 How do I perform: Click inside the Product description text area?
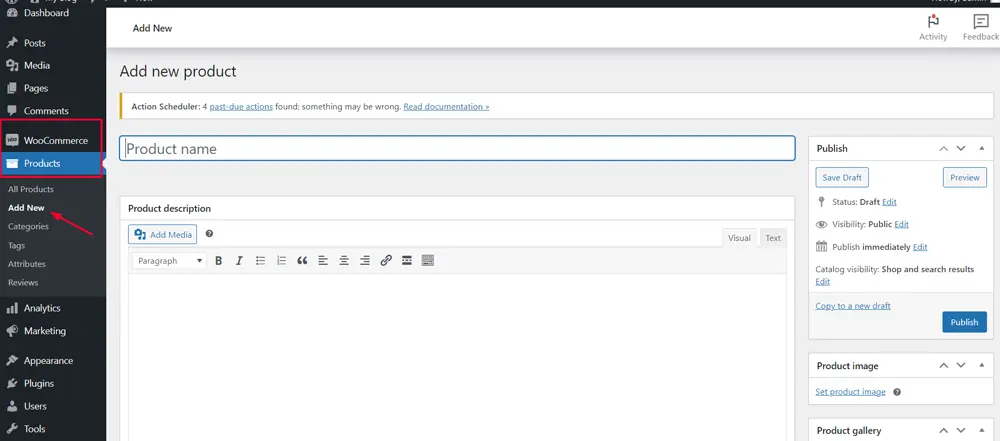[457, 357]
